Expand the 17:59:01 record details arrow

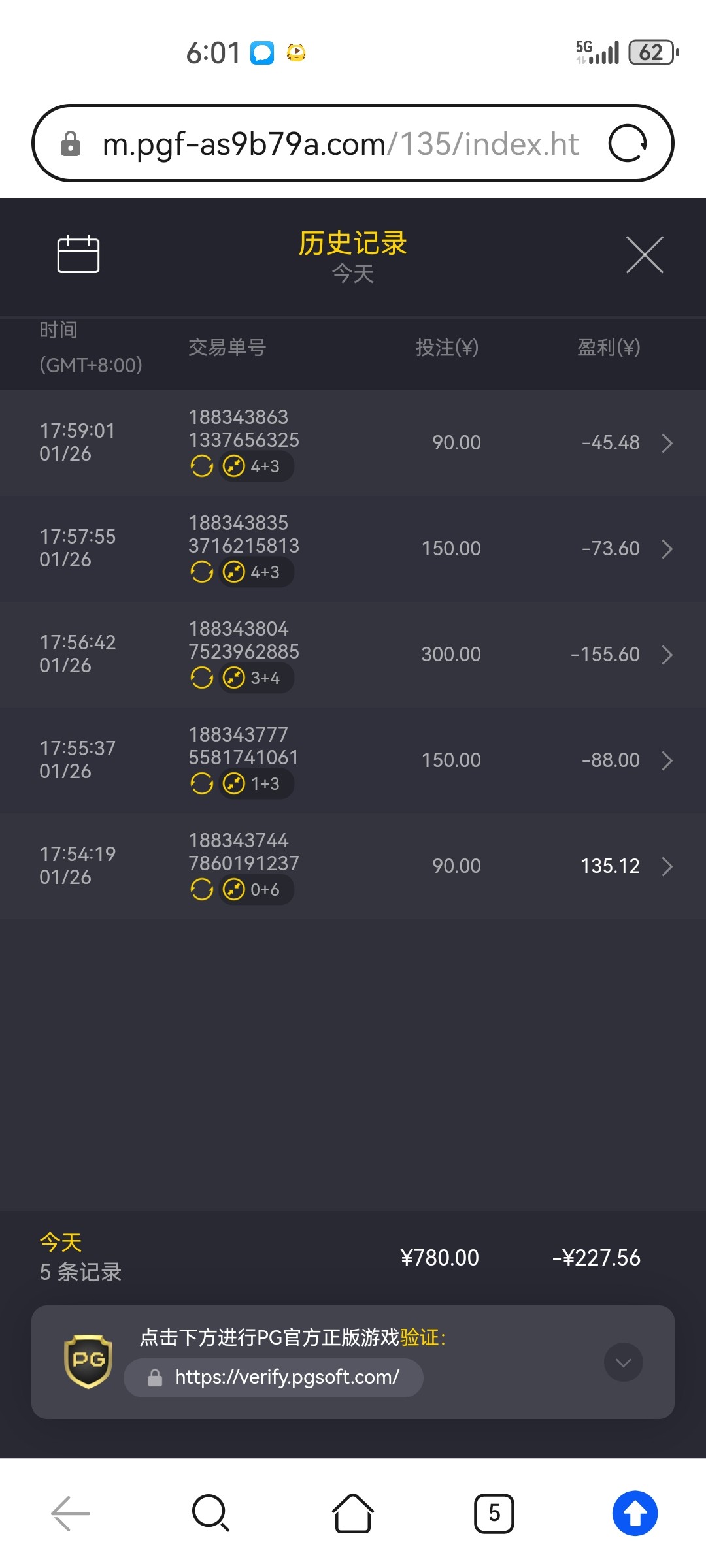tap(667, 443)
